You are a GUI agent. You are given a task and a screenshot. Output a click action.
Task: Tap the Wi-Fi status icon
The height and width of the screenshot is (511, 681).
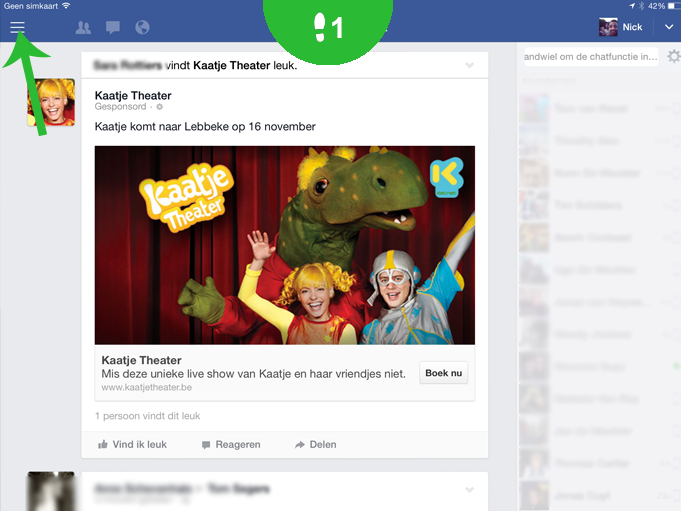(66, 6)
